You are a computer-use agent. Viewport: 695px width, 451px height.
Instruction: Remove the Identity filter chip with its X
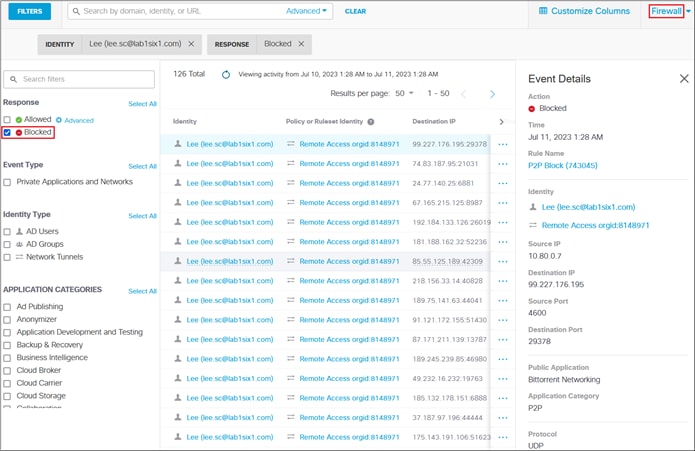191,44
